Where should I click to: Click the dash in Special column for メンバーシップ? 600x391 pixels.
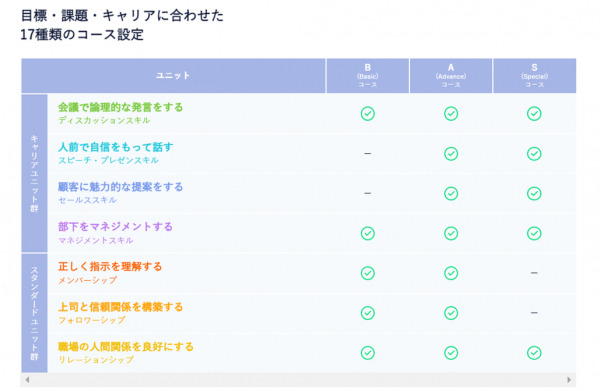(534, 273)
